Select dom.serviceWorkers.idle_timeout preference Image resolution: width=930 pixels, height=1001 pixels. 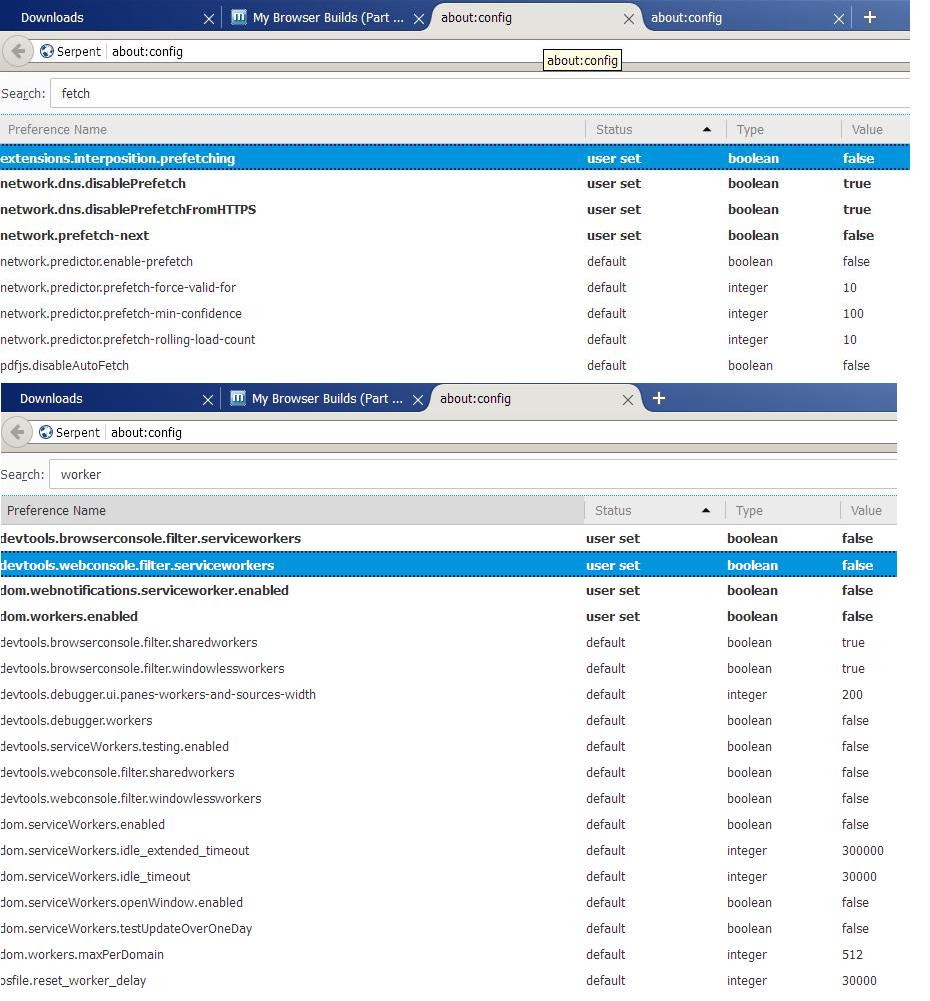click(x=448, y=877)
